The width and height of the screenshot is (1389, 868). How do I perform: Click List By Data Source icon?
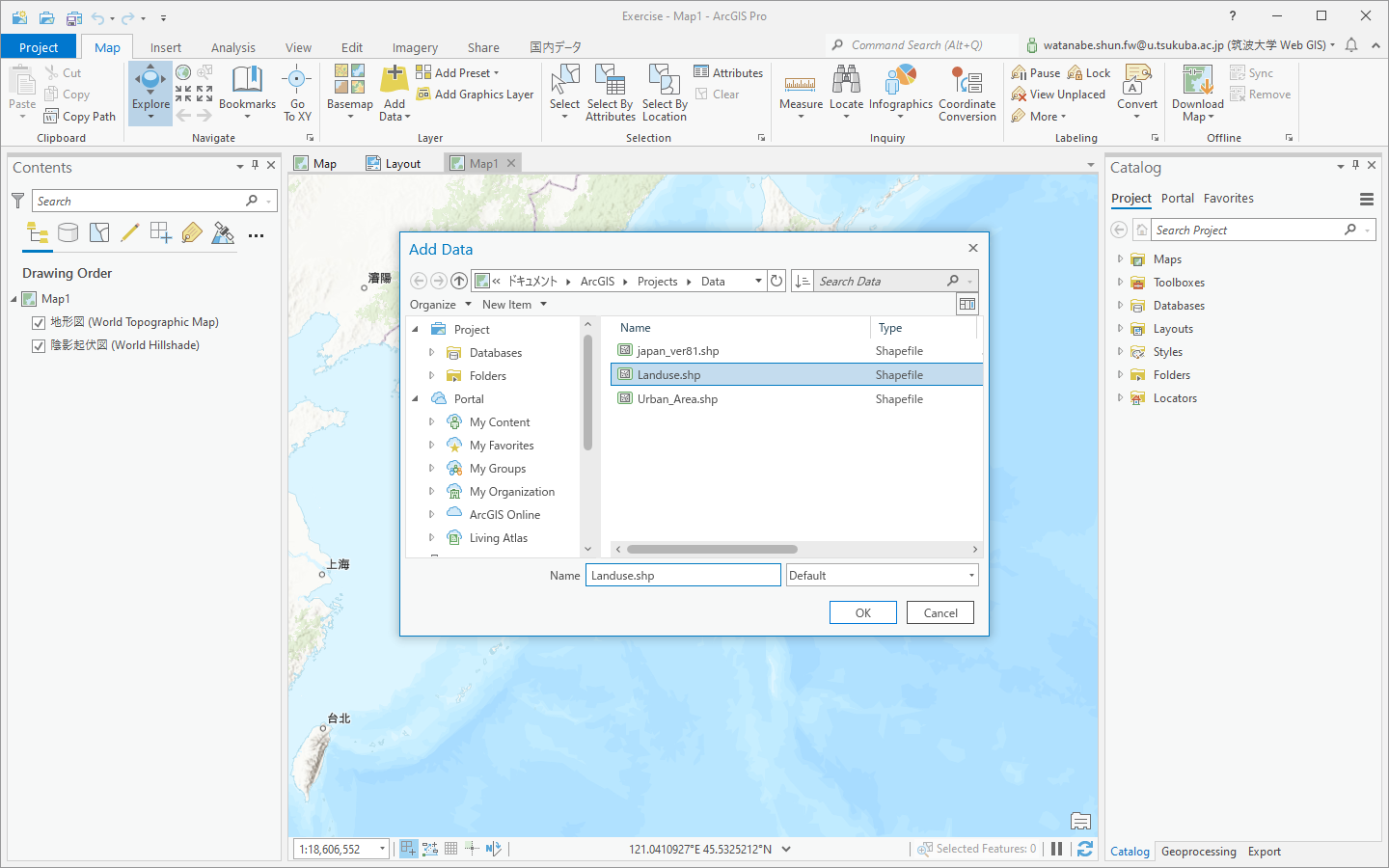(68, 232)
